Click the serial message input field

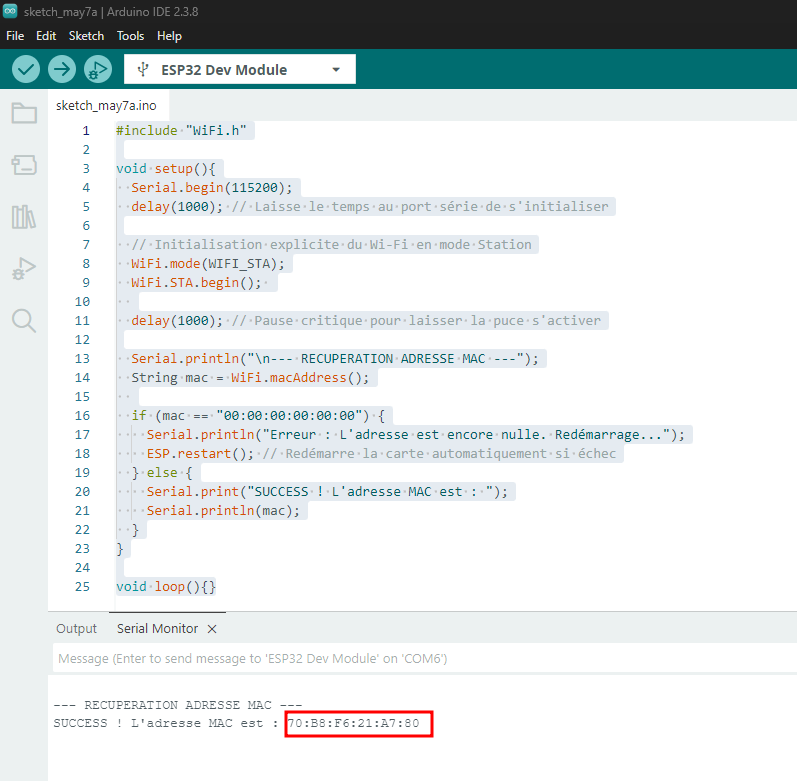pos(425,659)
